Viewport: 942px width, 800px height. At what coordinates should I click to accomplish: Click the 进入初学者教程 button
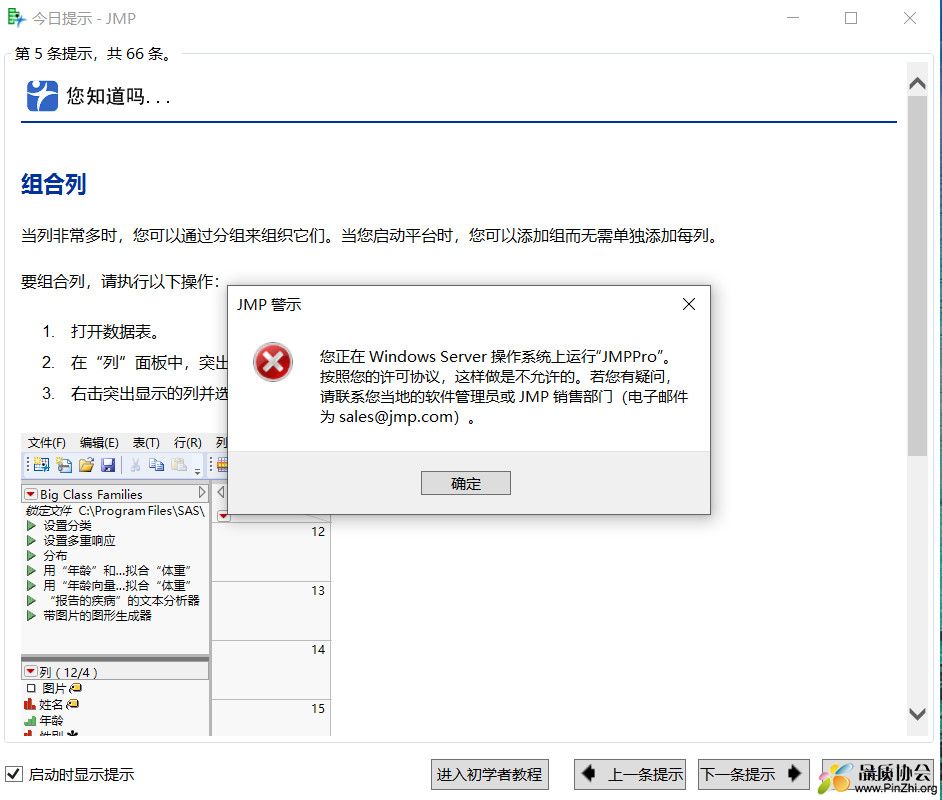click(x=490, y=775)
